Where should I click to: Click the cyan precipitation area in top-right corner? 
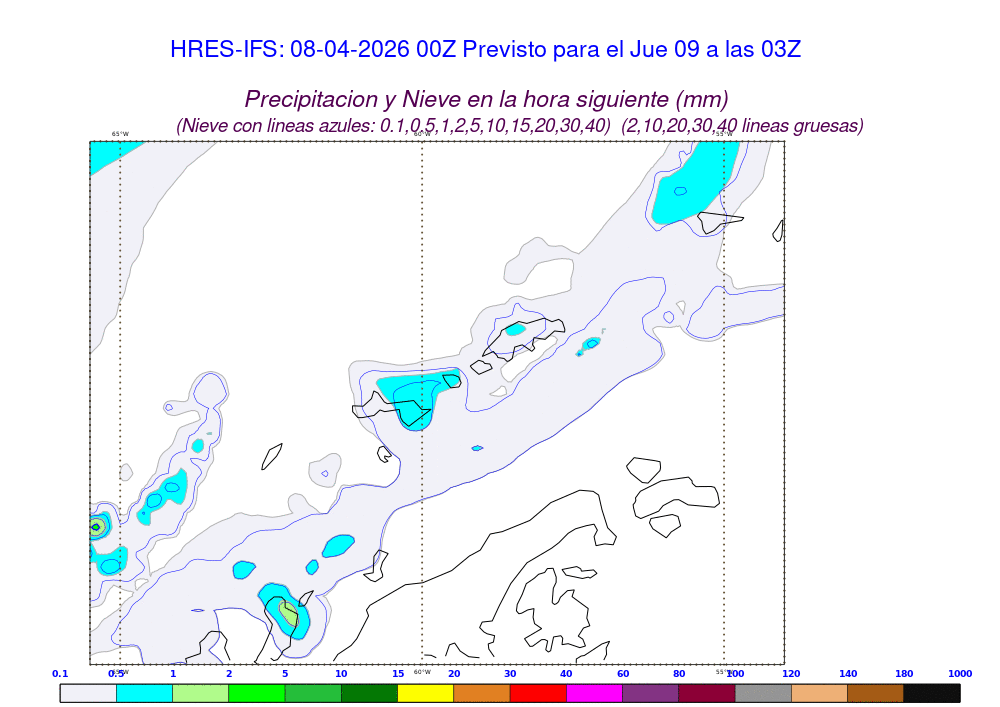[690, 185]
